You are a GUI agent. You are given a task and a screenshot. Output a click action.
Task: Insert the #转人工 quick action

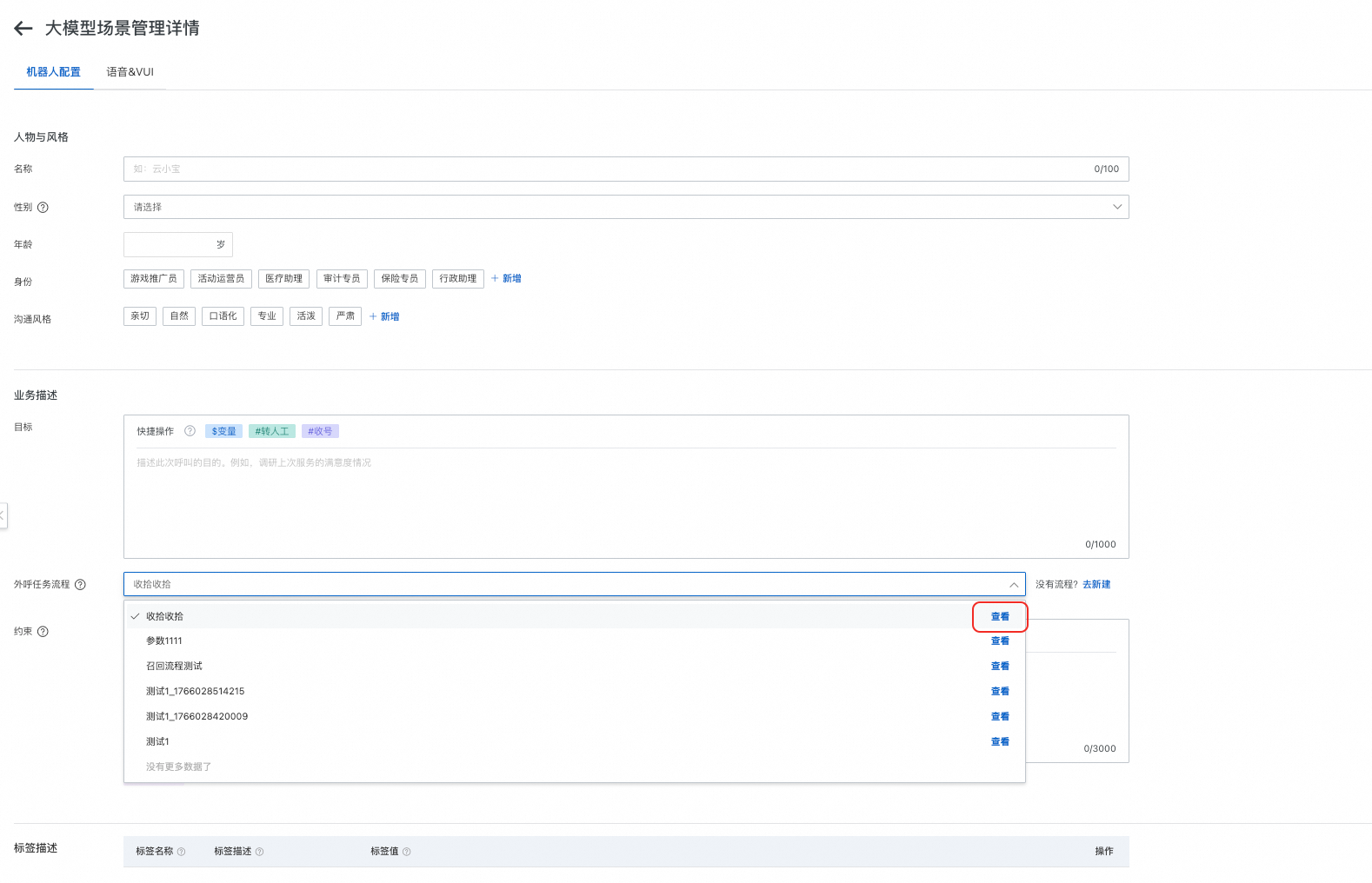coord(272,431)
